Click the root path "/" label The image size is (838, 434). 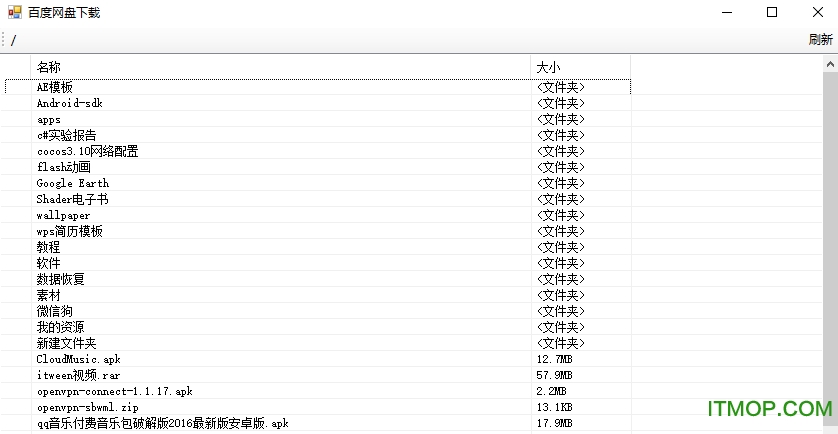(13, 40)
